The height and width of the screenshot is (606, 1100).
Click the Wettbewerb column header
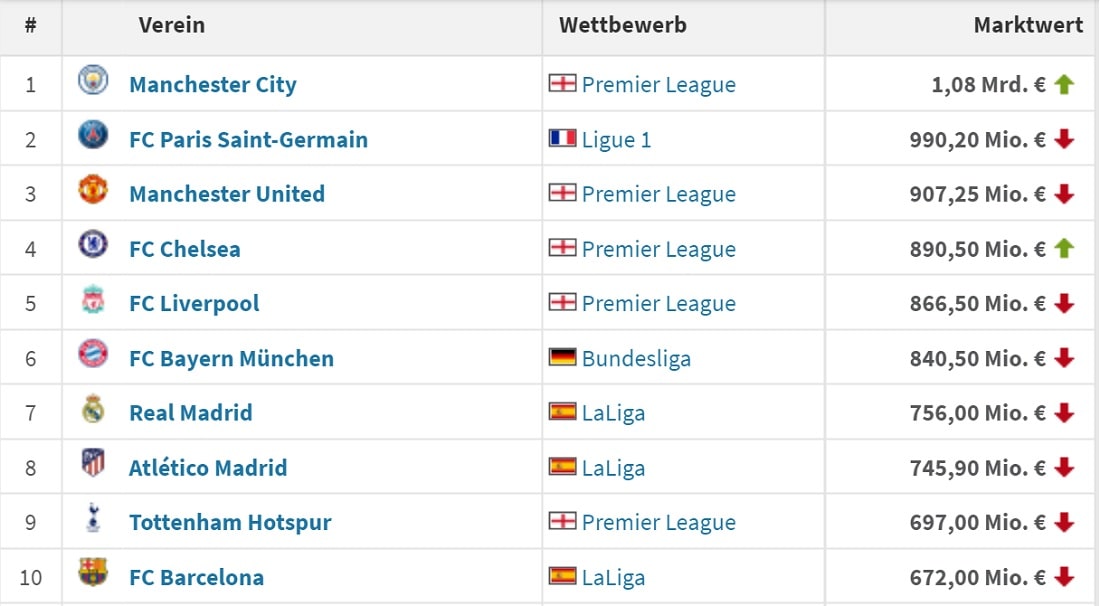pos(623,26)
